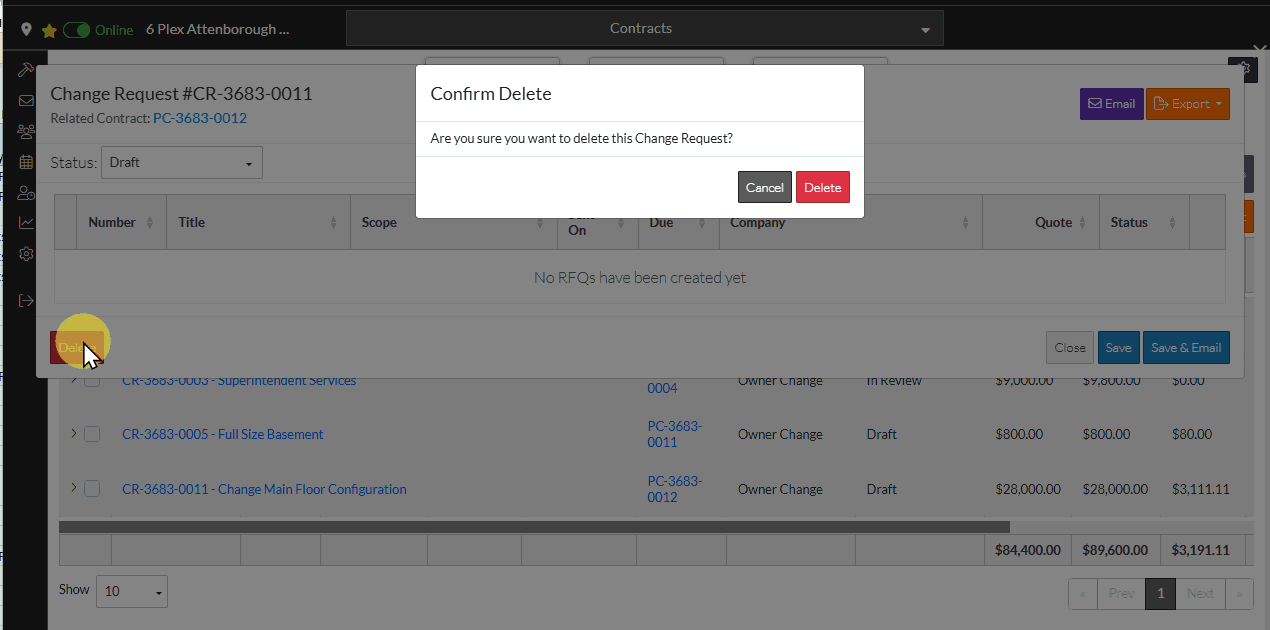Toggle the Online status switch
1270x630 pixels.
coord(76,30)
